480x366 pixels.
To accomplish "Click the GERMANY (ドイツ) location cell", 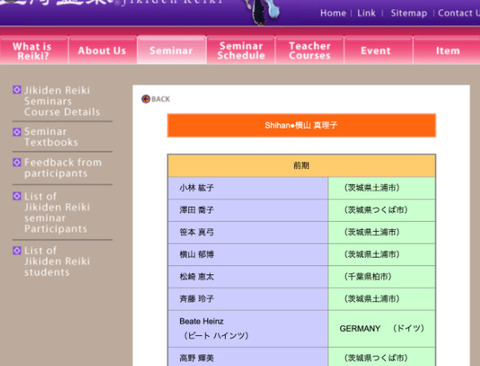I will 382,329.
